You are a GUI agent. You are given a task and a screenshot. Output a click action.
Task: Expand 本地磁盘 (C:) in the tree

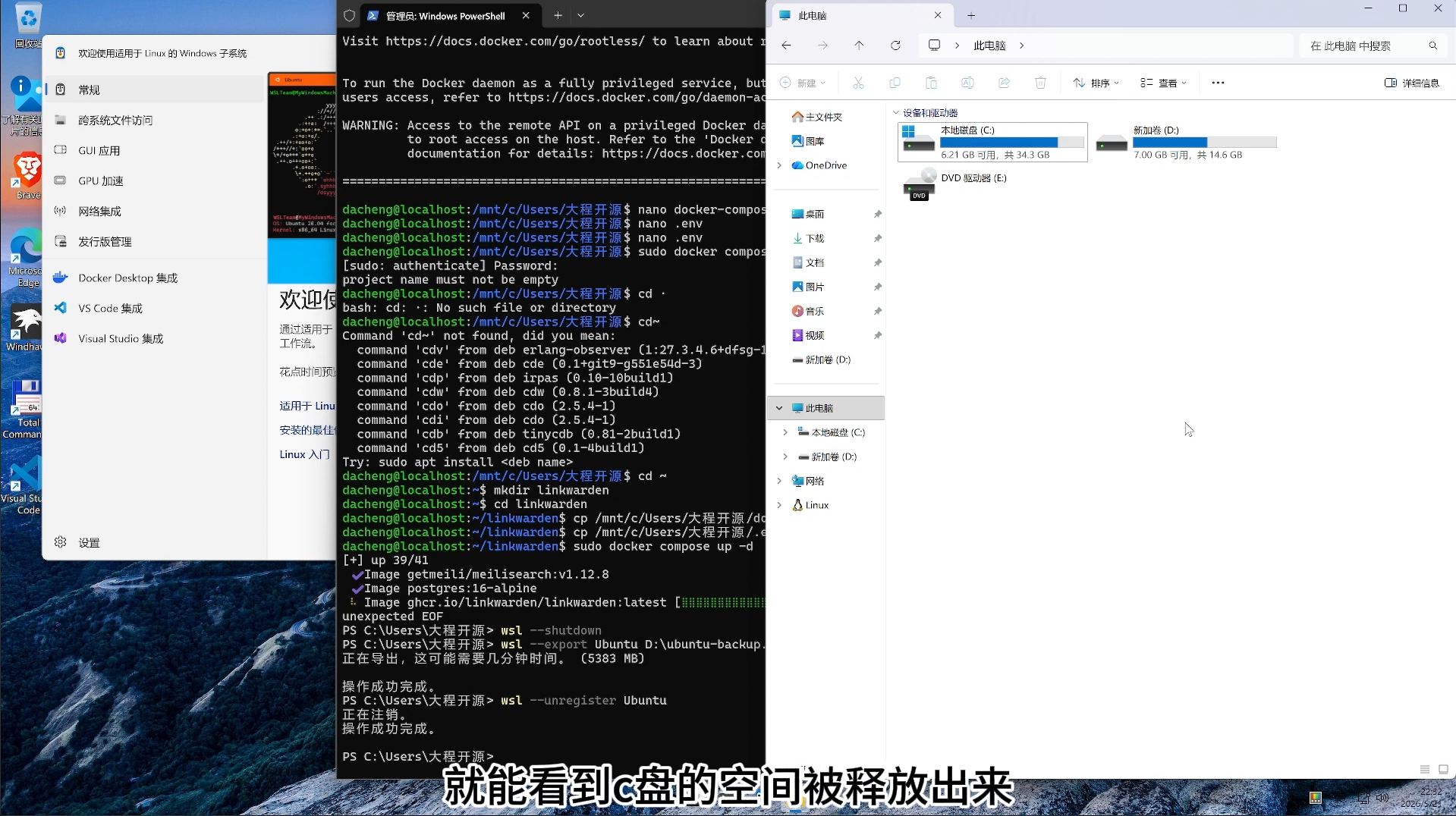point(785,432)
